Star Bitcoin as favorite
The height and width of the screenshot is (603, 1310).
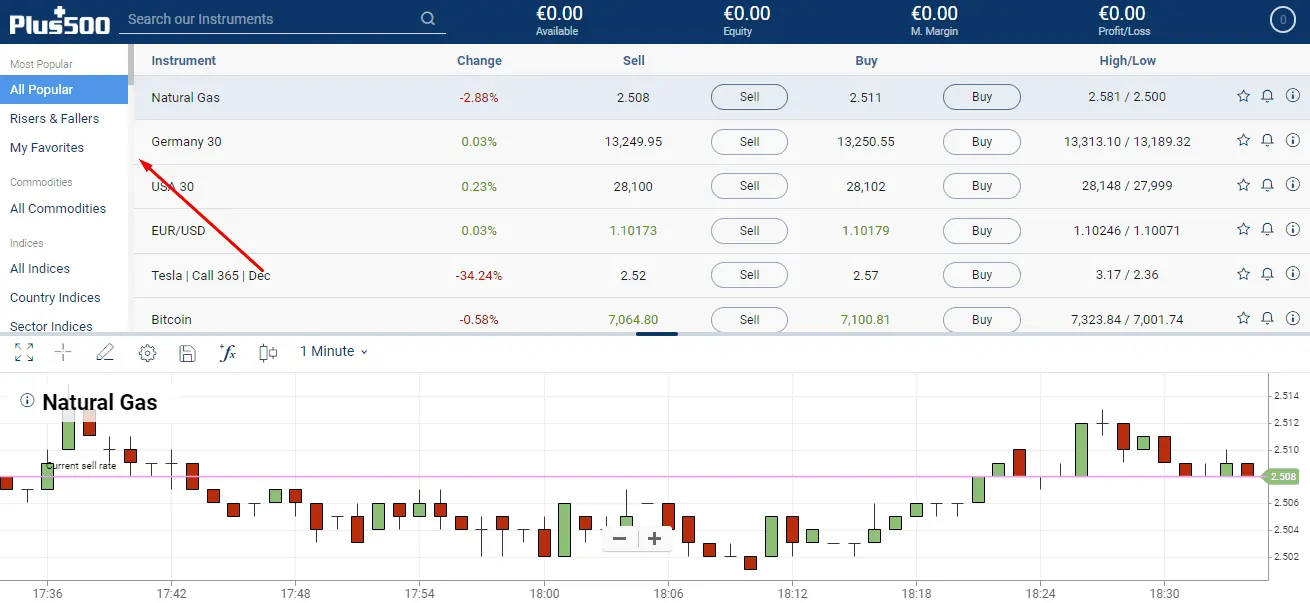(1243, 318)
